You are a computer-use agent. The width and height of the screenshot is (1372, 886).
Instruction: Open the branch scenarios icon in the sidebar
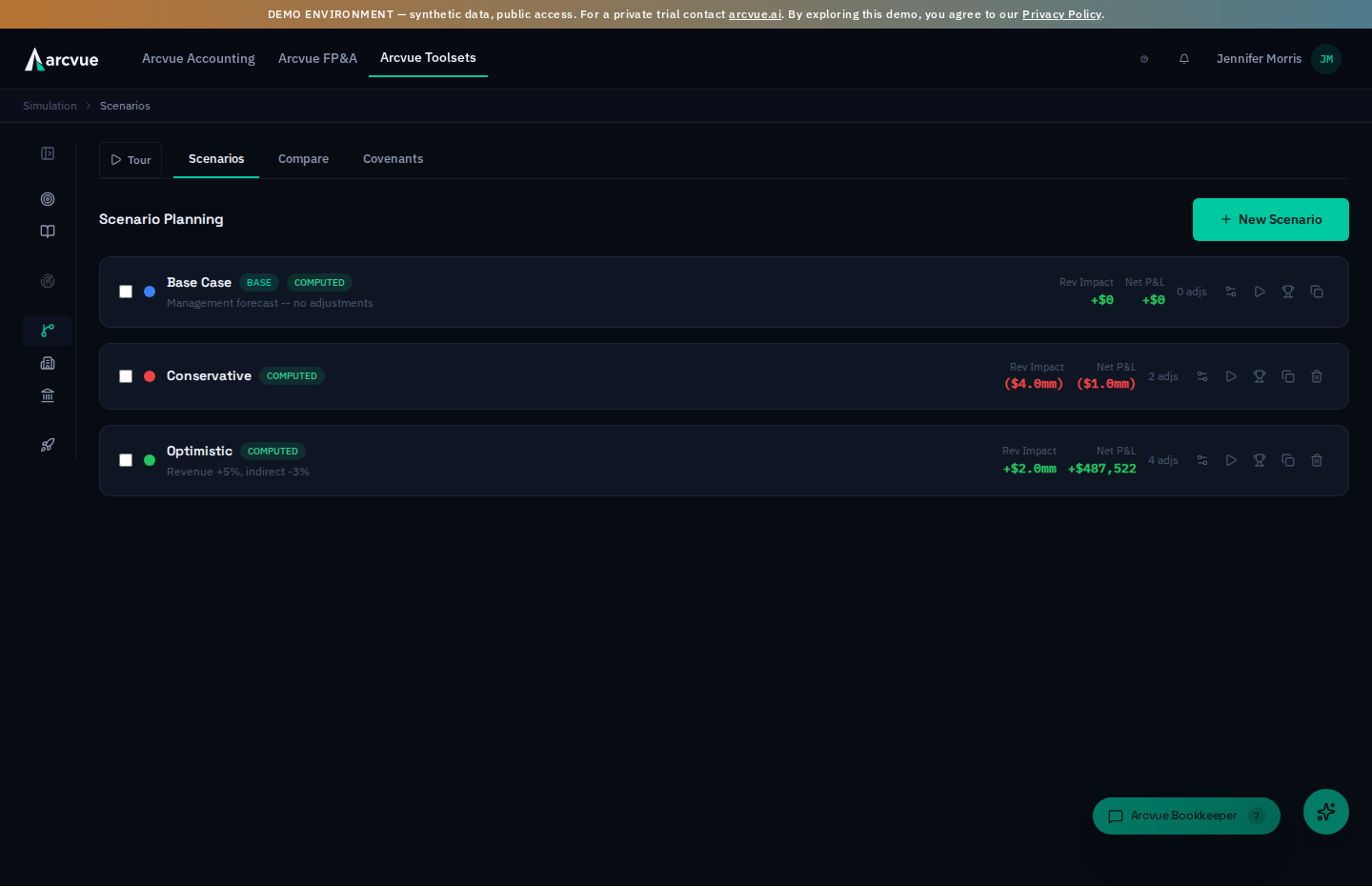tap(48, 331)
